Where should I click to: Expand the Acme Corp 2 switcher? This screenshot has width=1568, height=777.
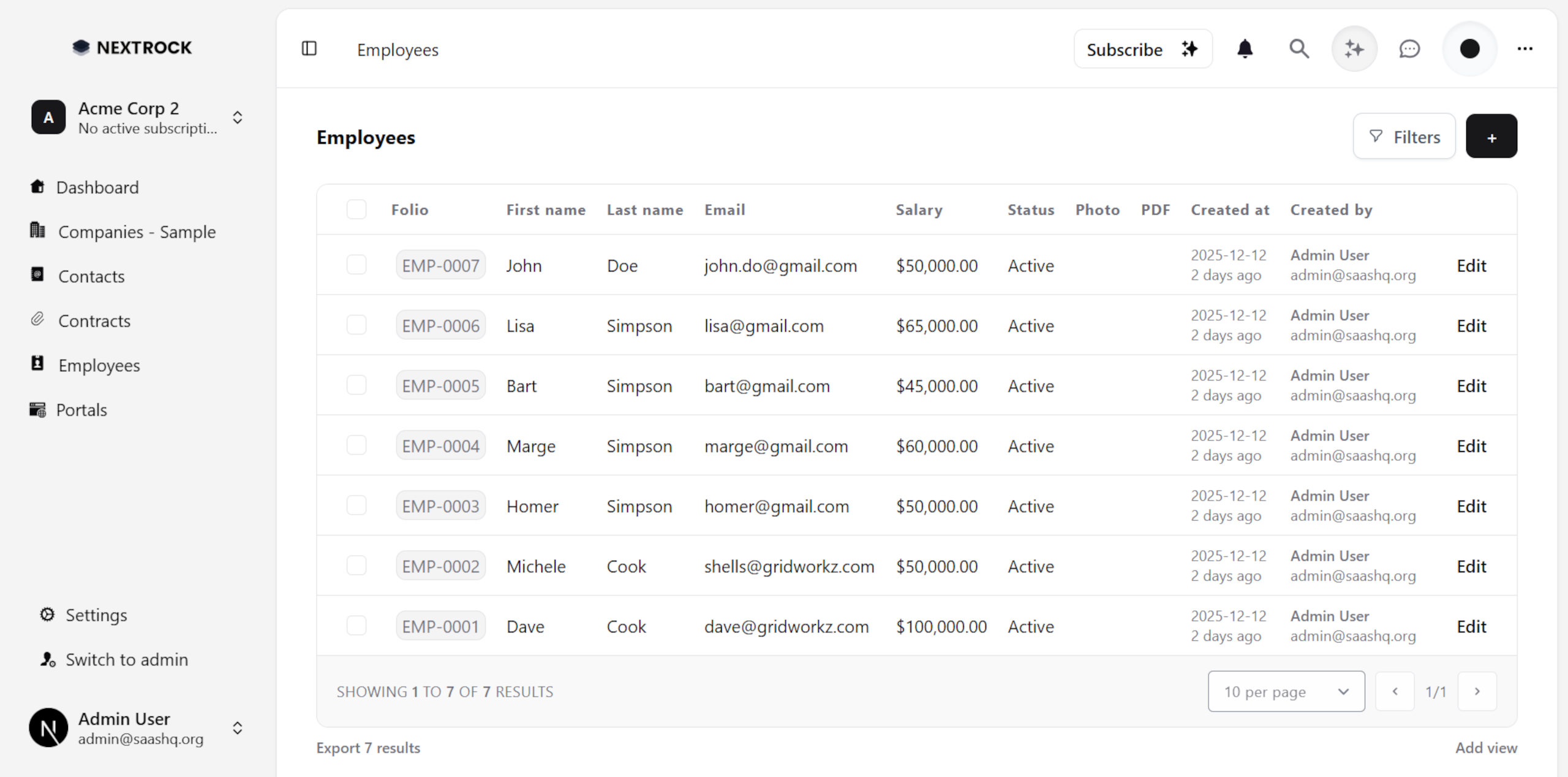[x=238, y=118]
